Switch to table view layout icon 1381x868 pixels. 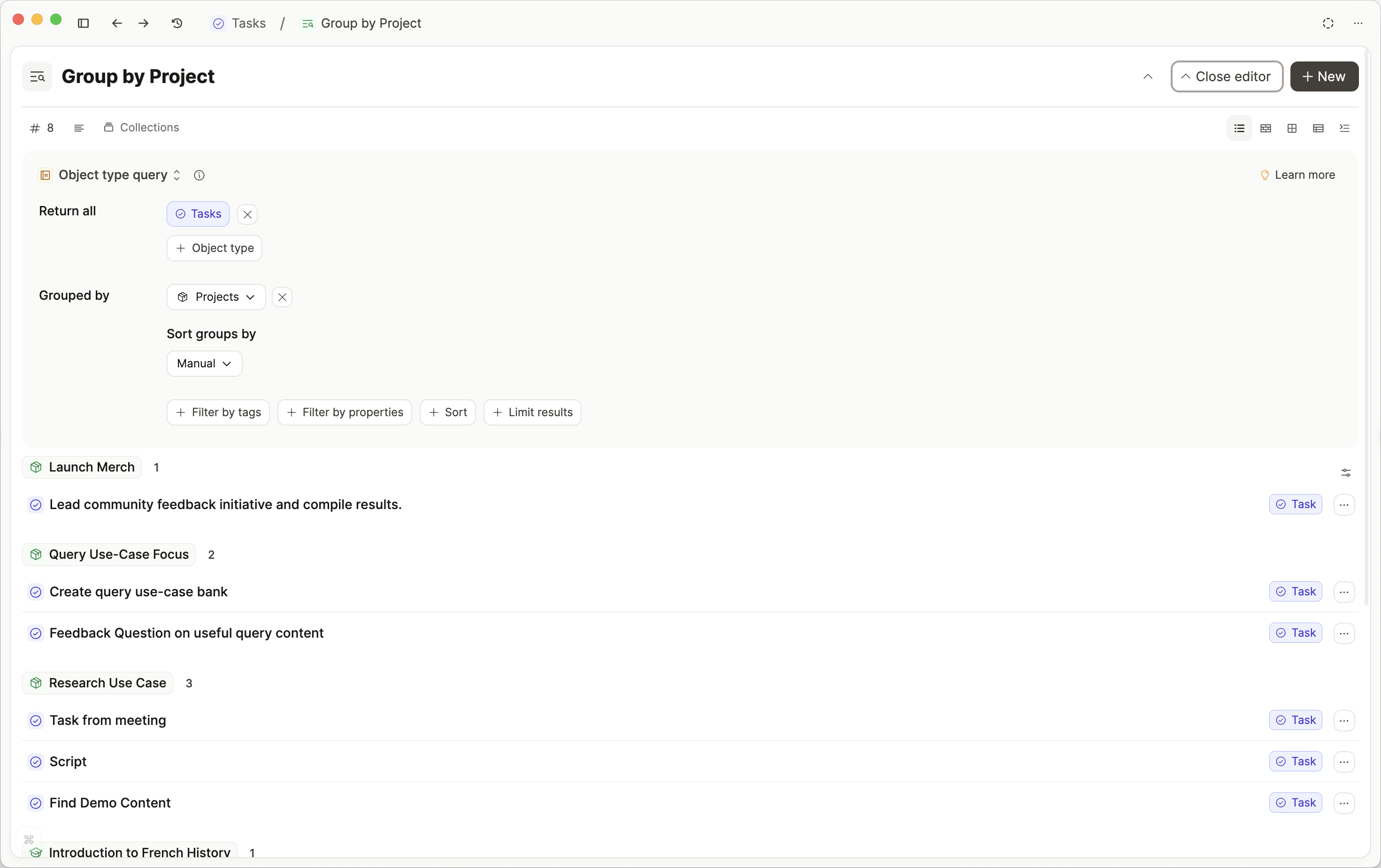tap(1318, 128)
